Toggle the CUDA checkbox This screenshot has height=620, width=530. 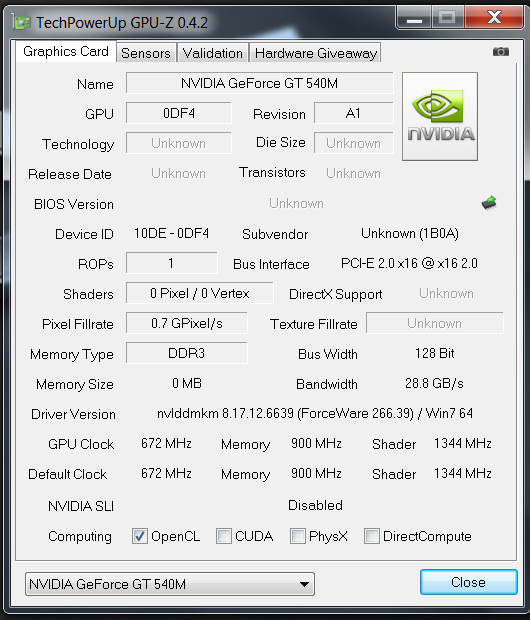coord(223,536)
